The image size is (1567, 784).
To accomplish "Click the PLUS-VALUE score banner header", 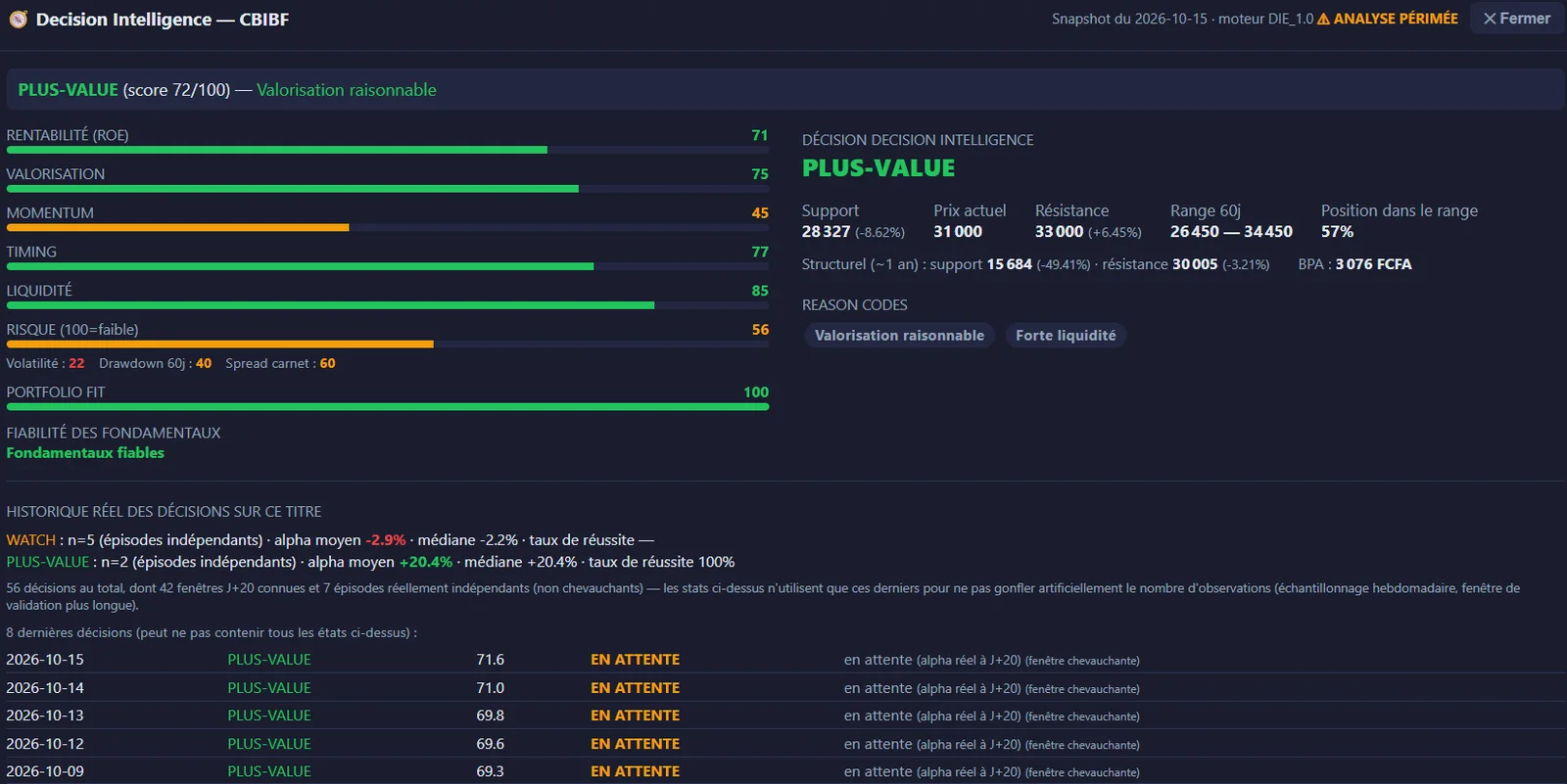I will tap(783, 90).
